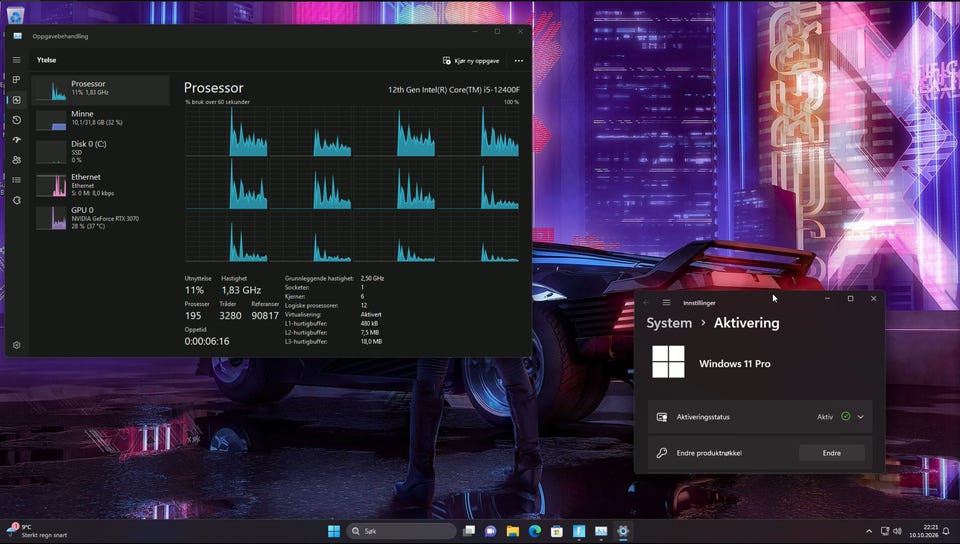
Task: Open Details list icon in Task Manager sidebar
Action: 17,180
